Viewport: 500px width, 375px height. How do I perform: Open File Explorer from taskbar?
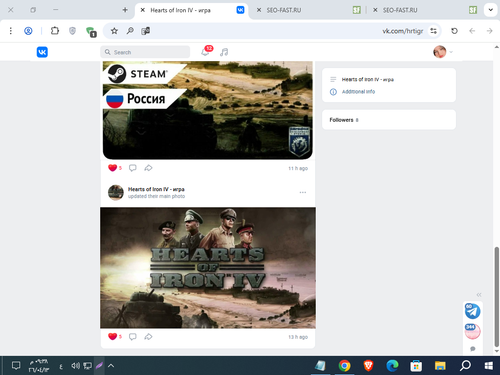click(x=440, y=366)
